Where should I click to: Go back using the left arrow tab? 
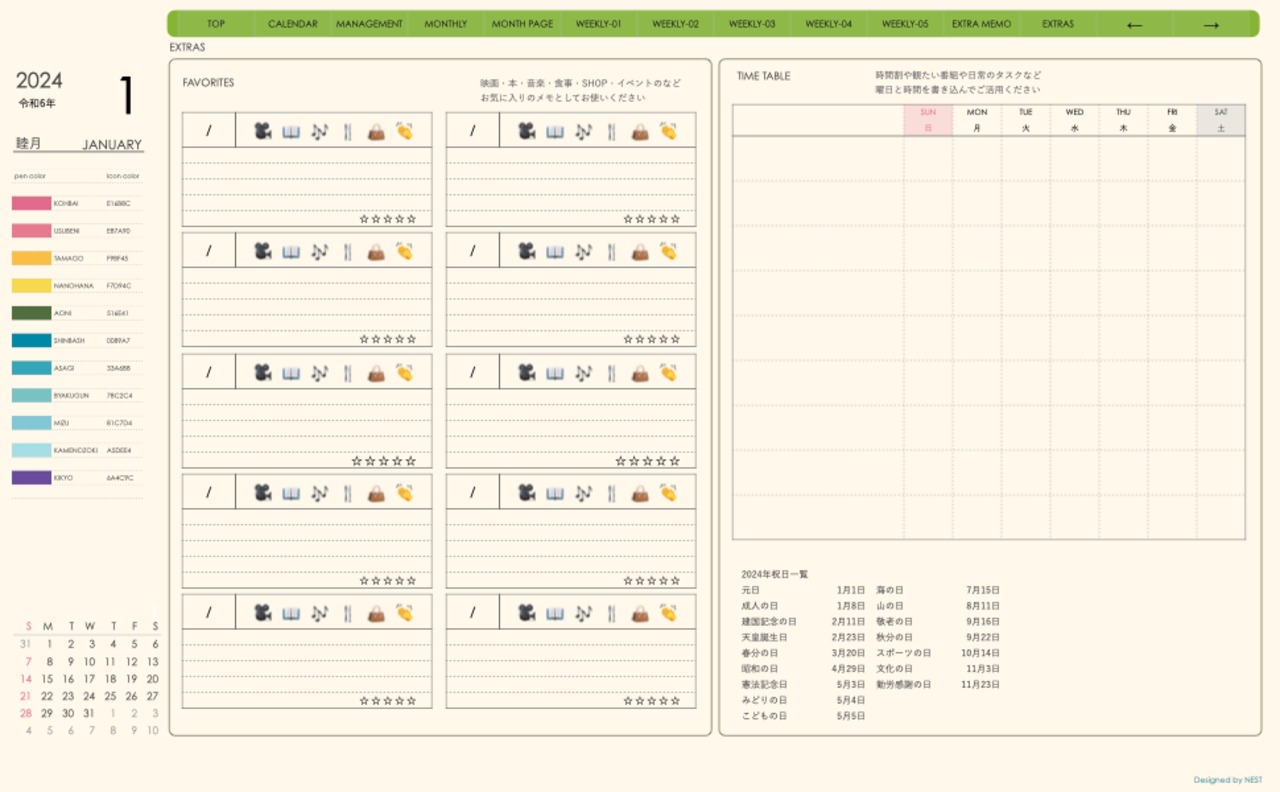tap(1134, 24)
